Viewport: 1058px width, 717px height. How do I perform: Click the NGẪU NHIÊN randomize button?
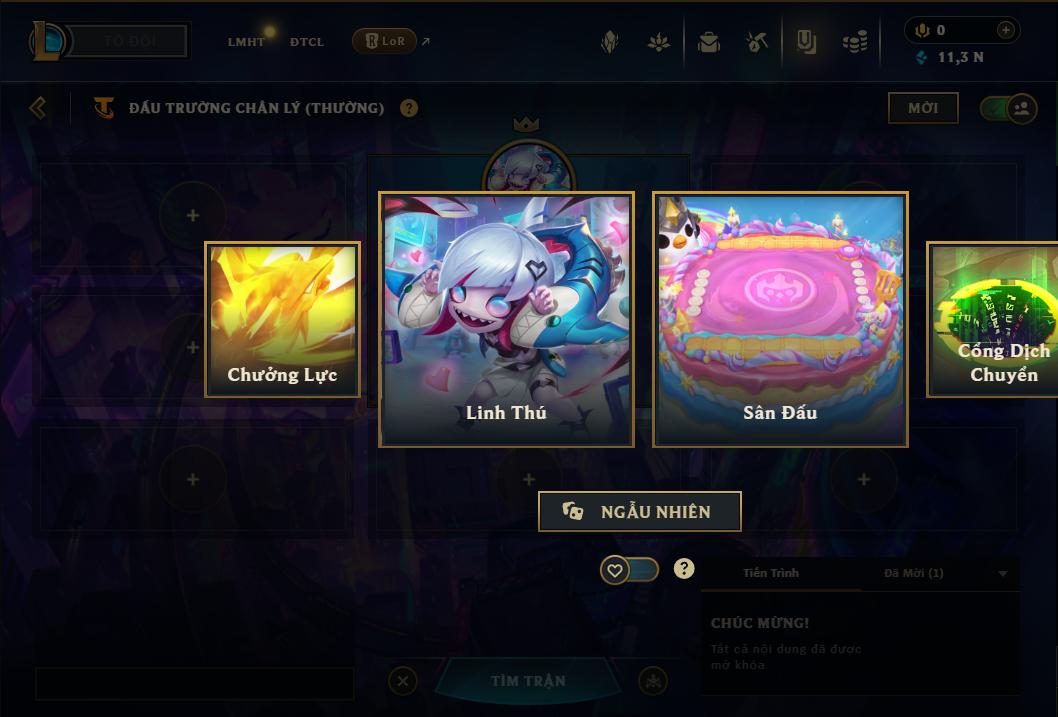[640, 511]
